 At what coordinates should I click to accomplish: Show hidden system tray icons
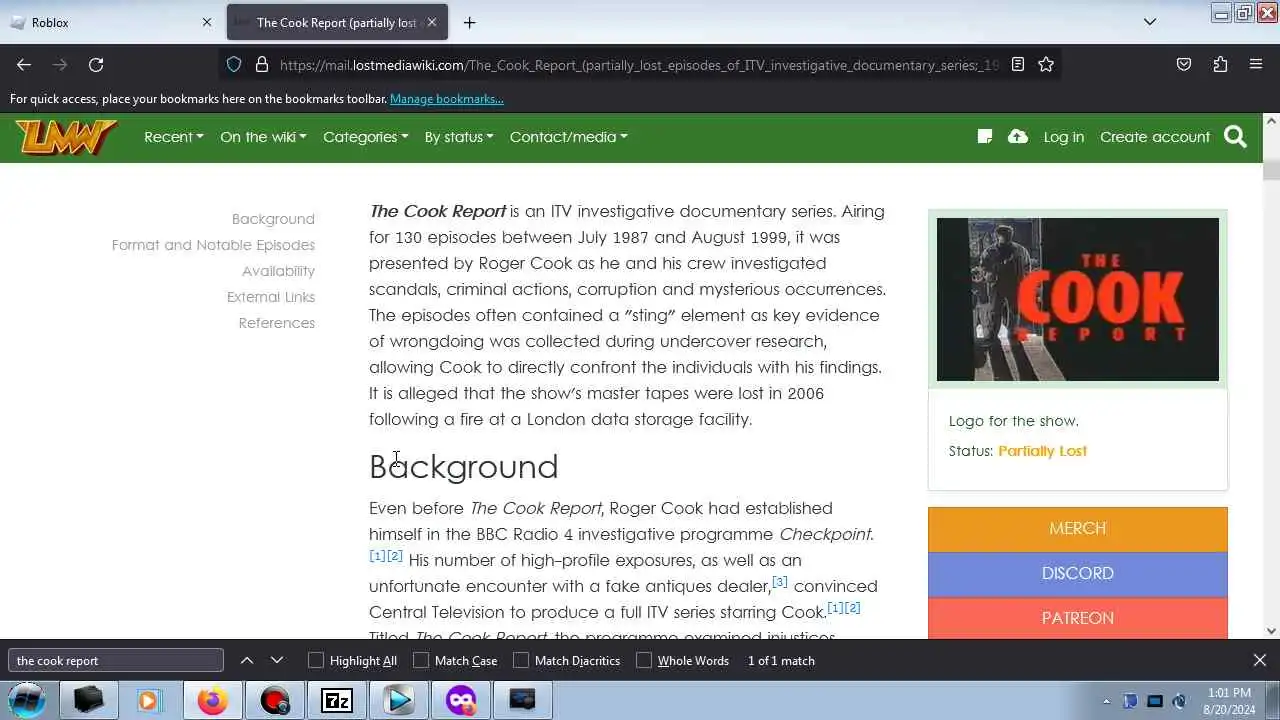[x=1106, y=701]
